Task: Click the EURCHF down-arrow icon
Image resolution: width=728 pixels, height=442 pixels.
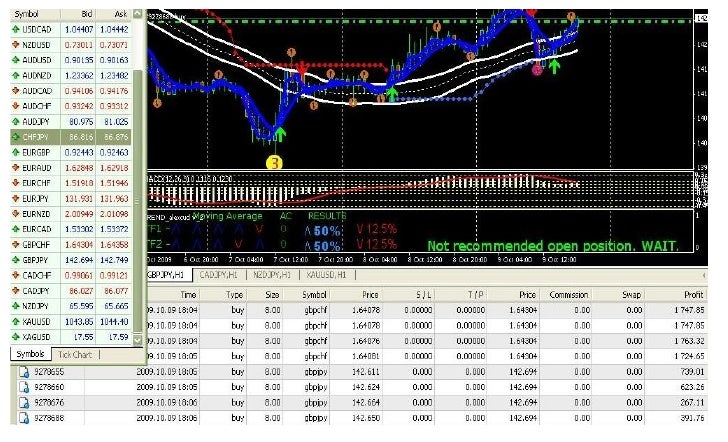Action: 15,183
